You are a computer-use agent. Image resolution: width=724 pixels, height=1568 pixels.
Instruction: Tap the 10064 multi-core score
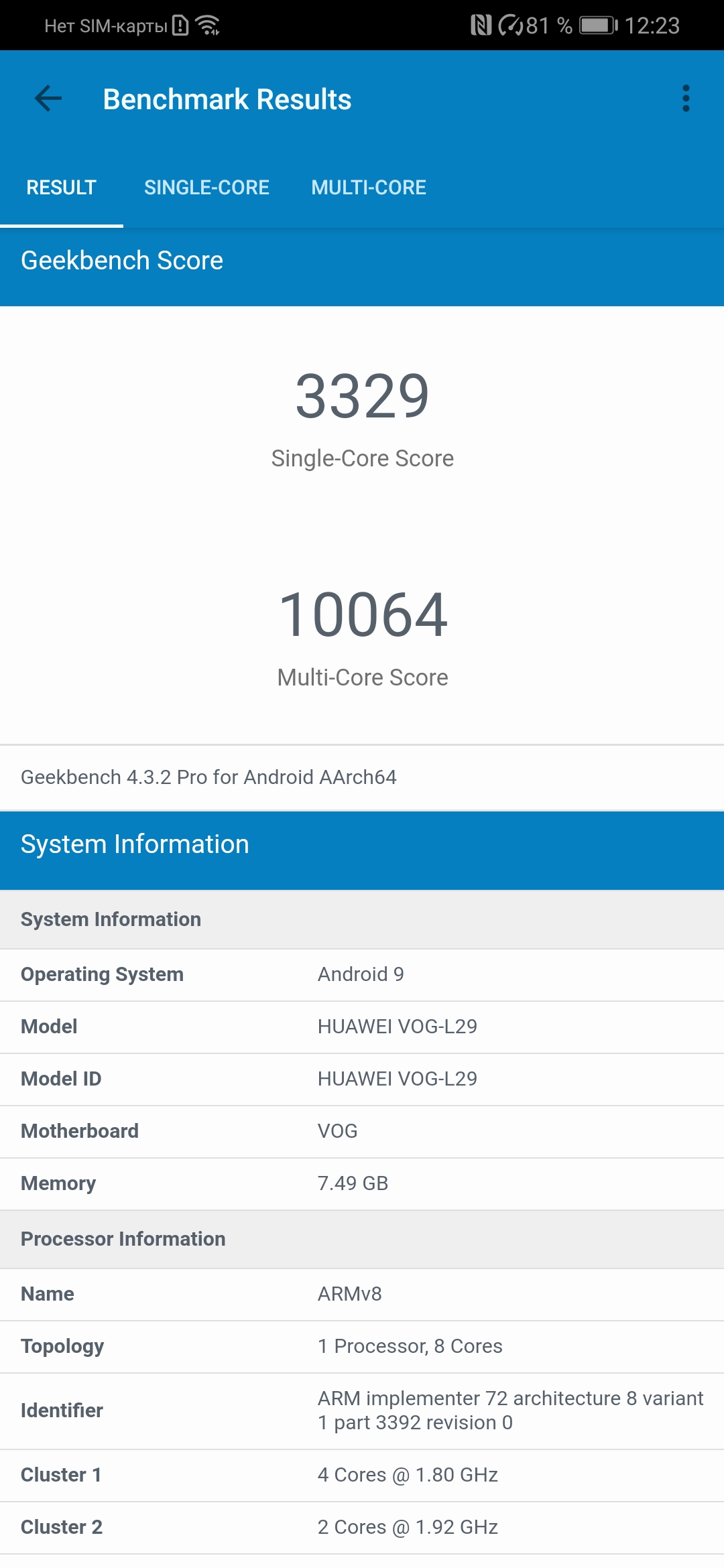pos(362,615)
